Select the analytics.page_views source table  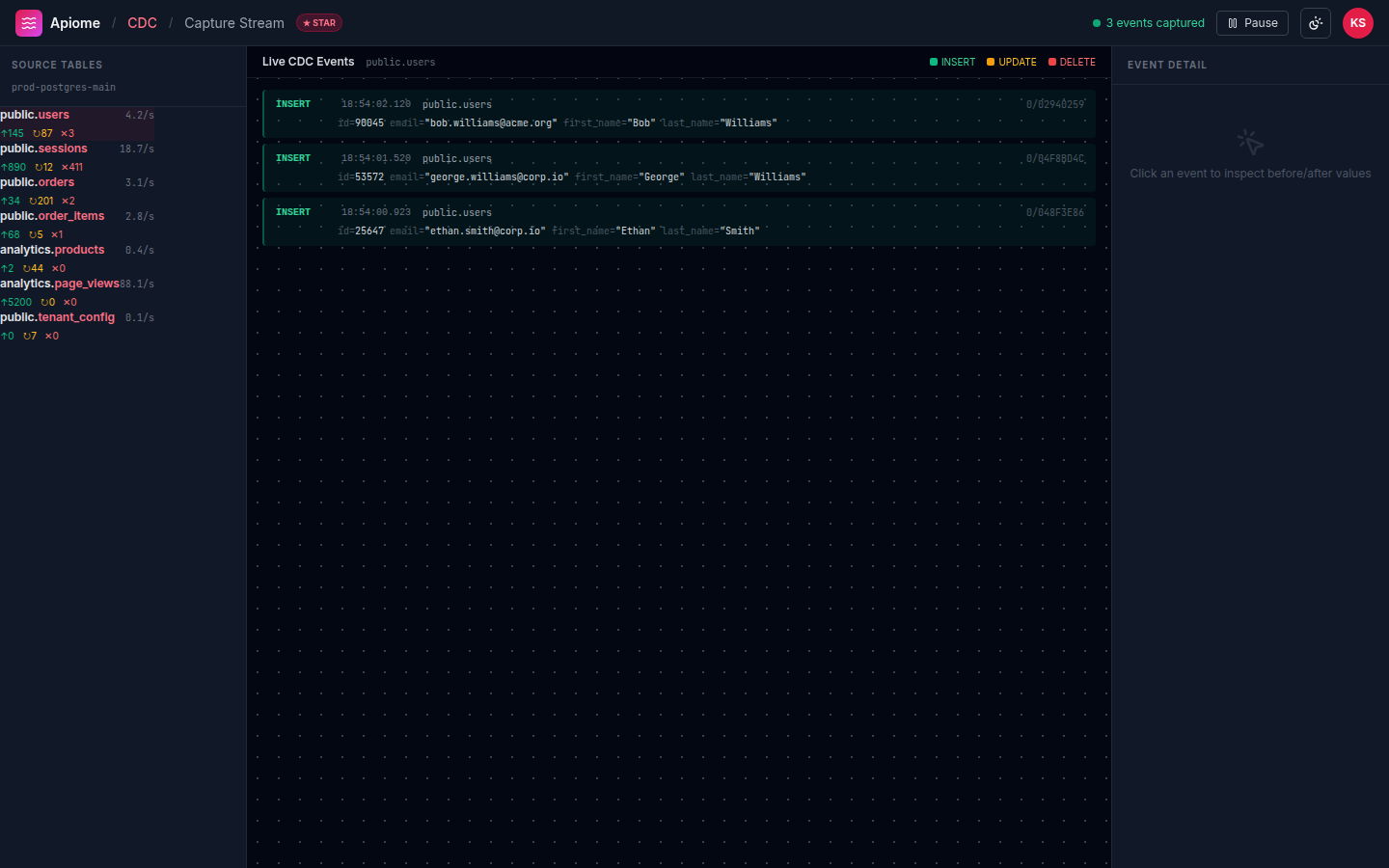[77, 292]
